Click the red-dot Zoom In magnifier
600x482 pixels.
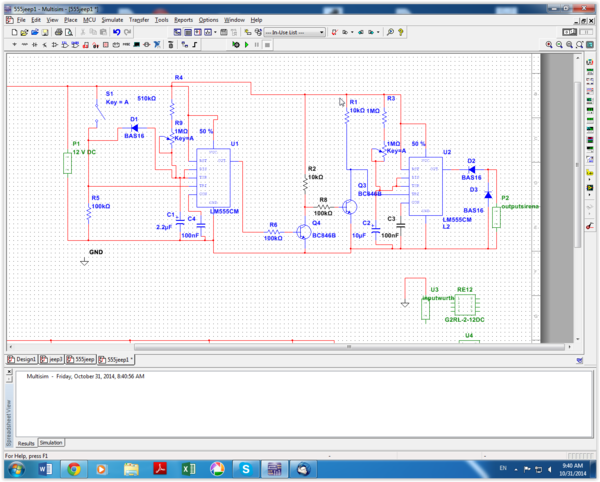click(549, 45)
